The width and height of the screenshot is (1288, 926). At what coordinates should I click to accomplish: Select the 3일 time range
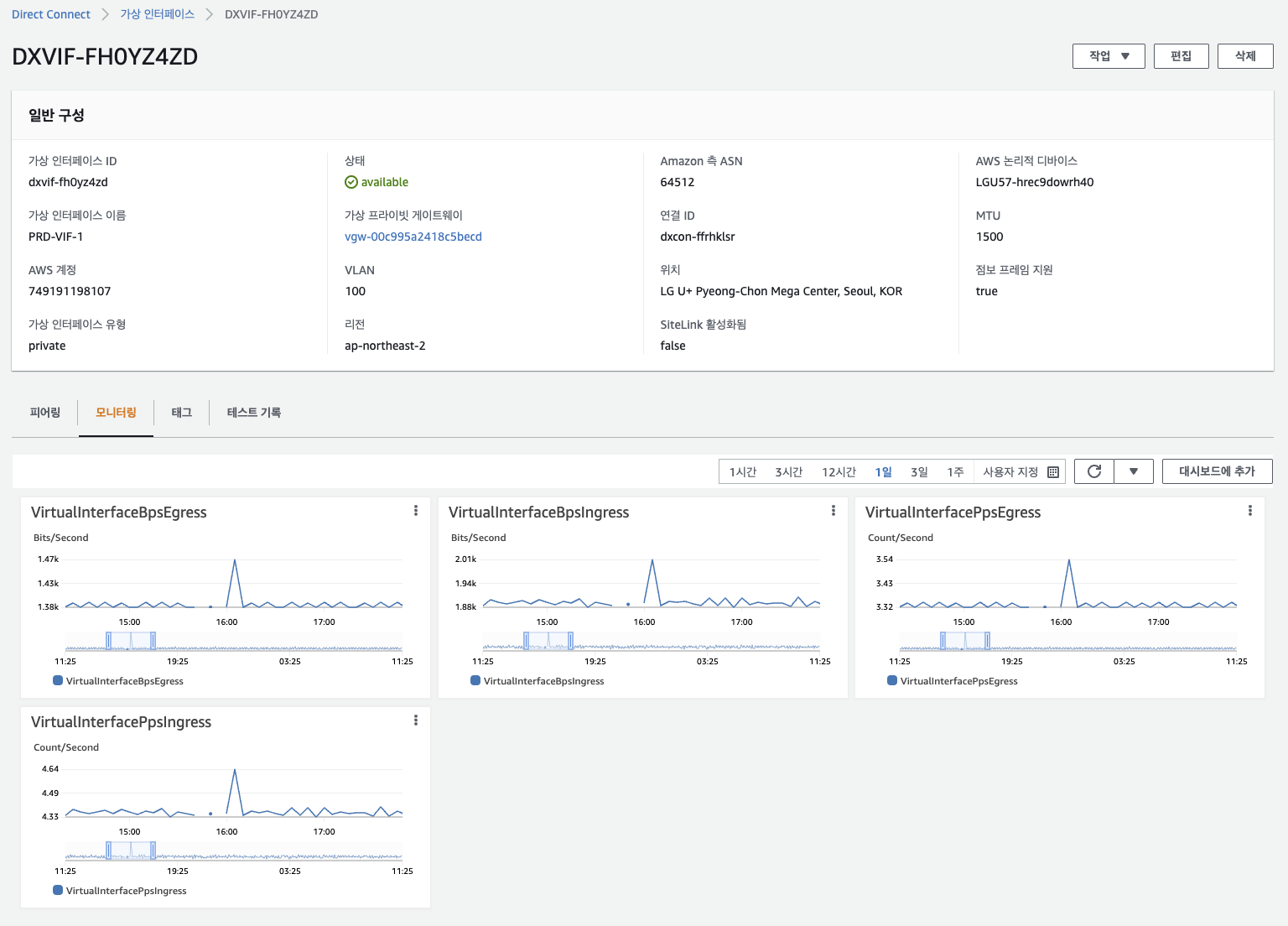(920, 472)
